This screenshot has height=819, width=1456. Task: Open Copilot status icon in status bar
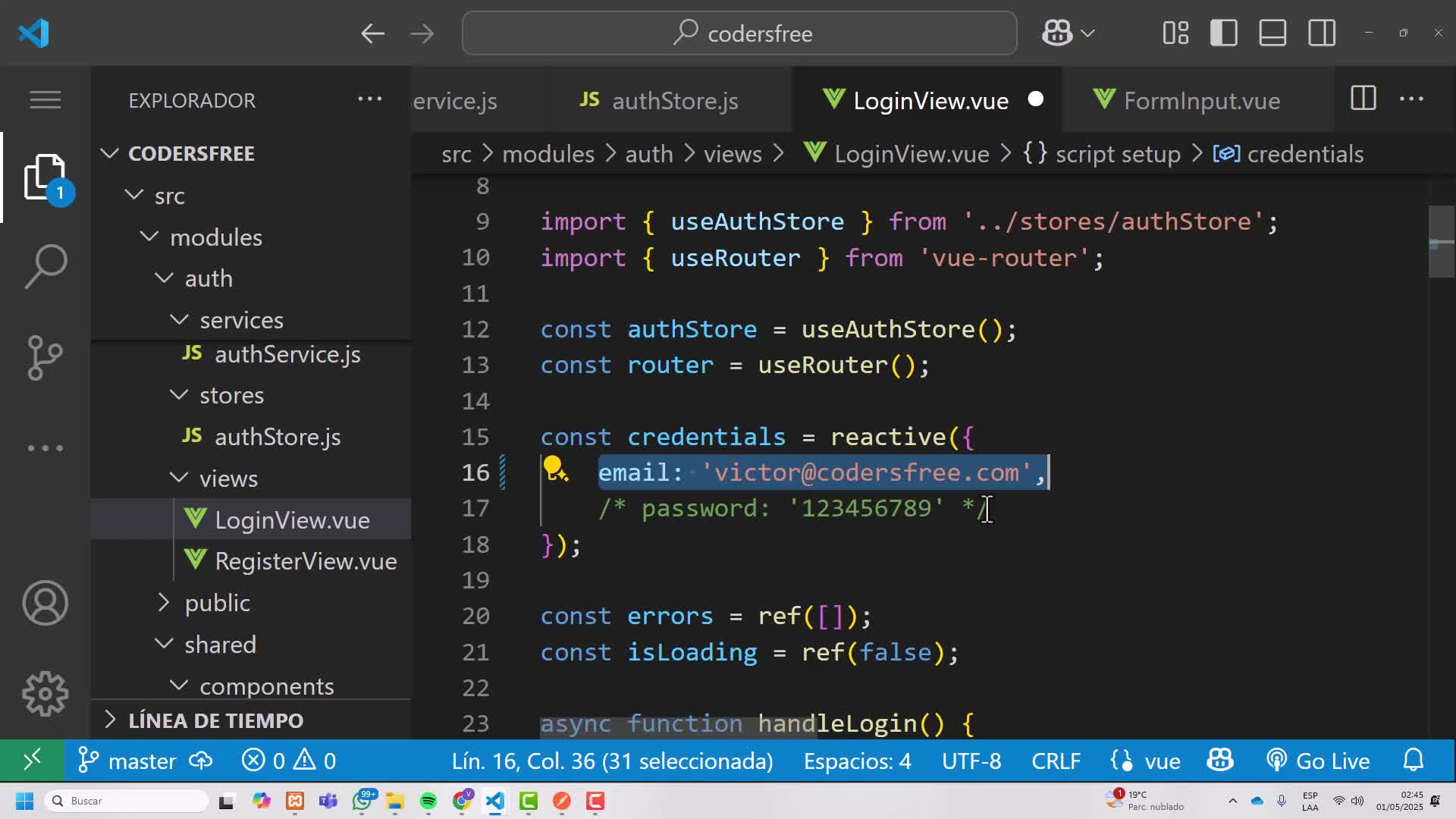pyautogui.click(x=1220, y=760)
